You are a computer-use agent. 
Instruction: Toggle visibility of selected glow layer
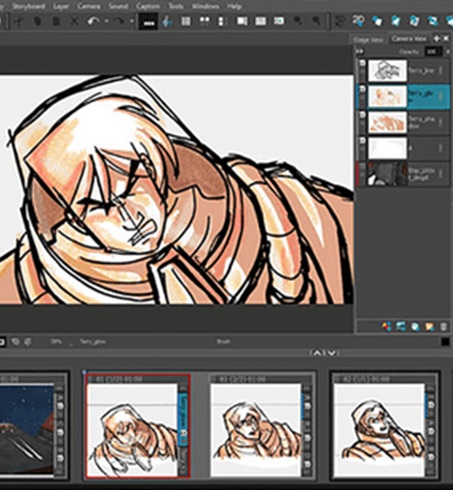362,89
